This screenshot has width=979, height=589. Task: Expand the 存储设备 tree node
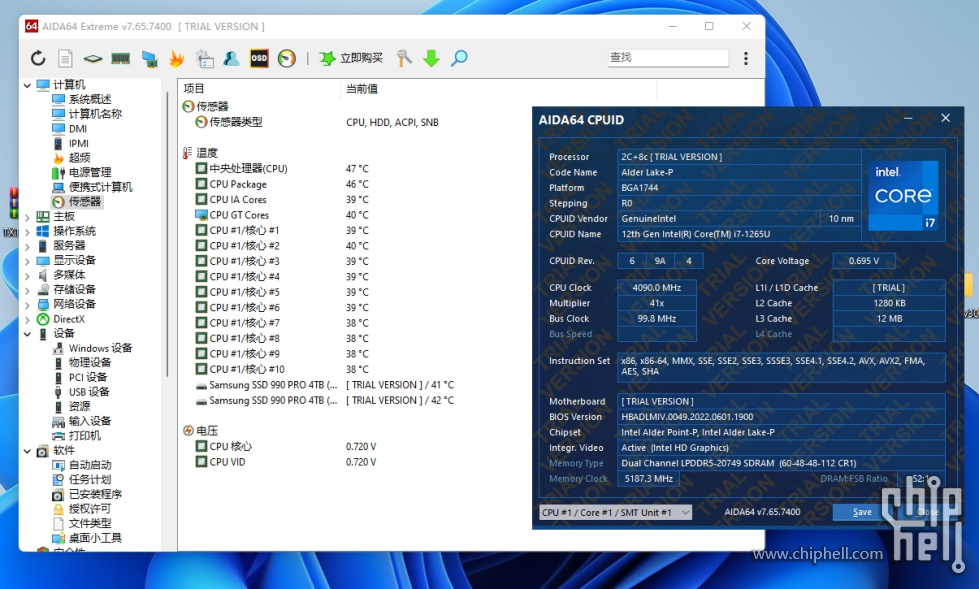27,290
